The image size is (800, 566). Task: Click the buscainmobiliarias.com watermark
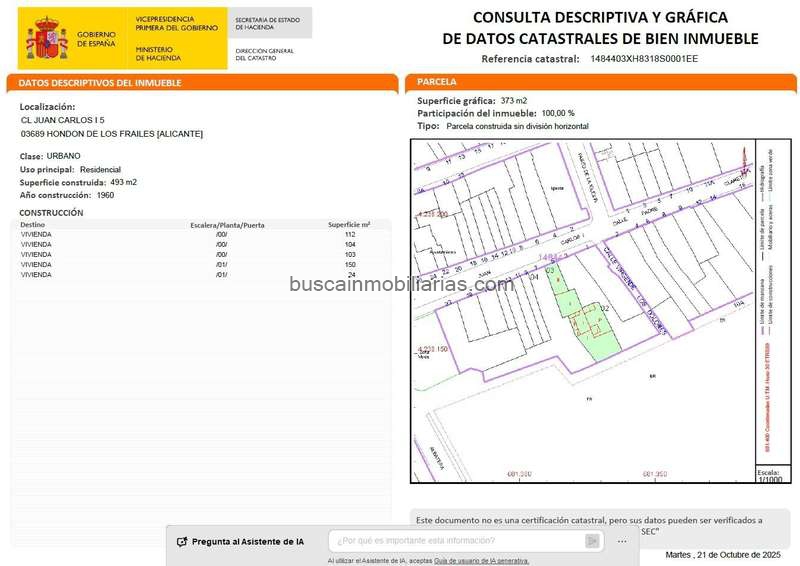click(x=401, y=285)
